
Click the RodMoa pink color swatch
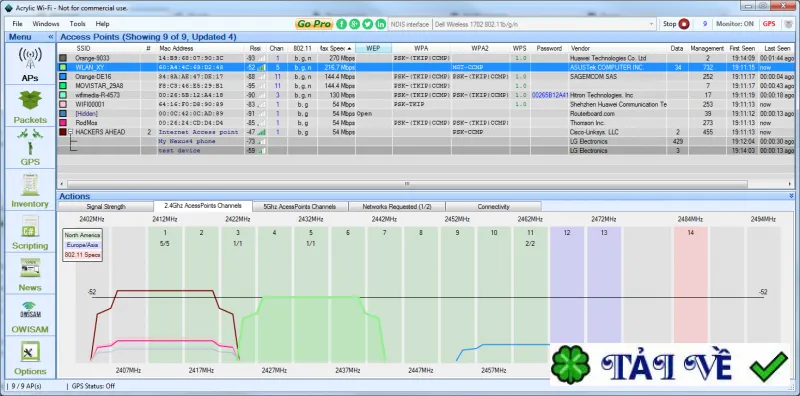(63, 123)
